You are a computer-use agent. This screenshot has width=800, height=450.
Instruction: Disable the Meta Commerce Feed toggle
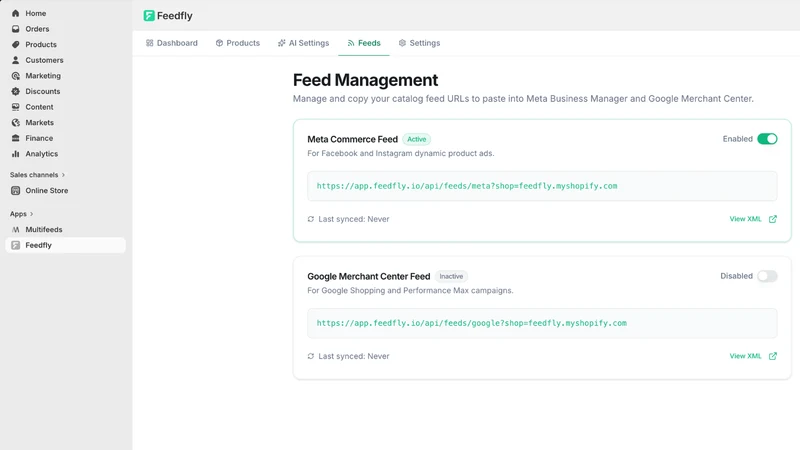click(x=767, y=139)
